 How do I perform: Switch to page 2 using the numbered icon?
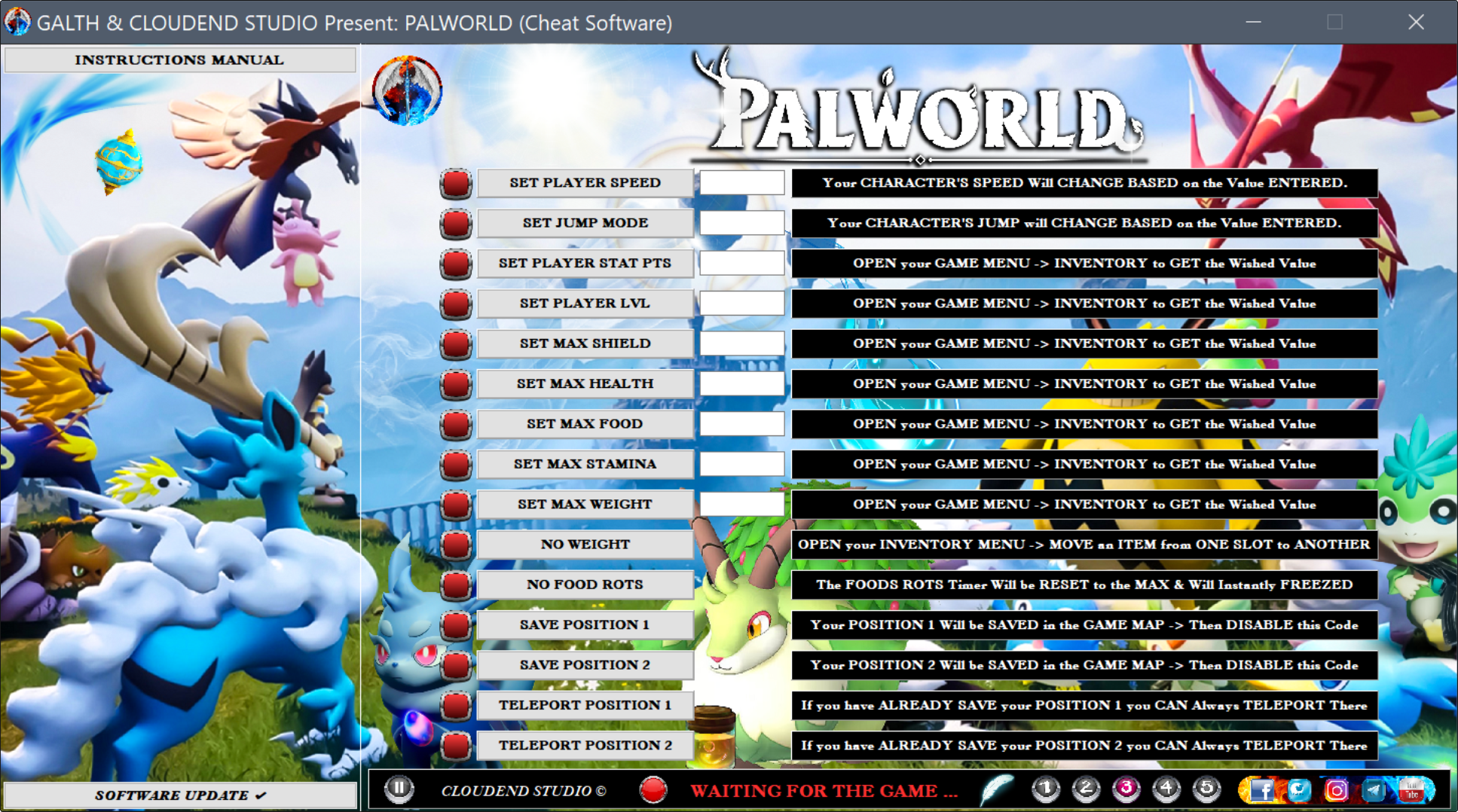(1086, 789)
